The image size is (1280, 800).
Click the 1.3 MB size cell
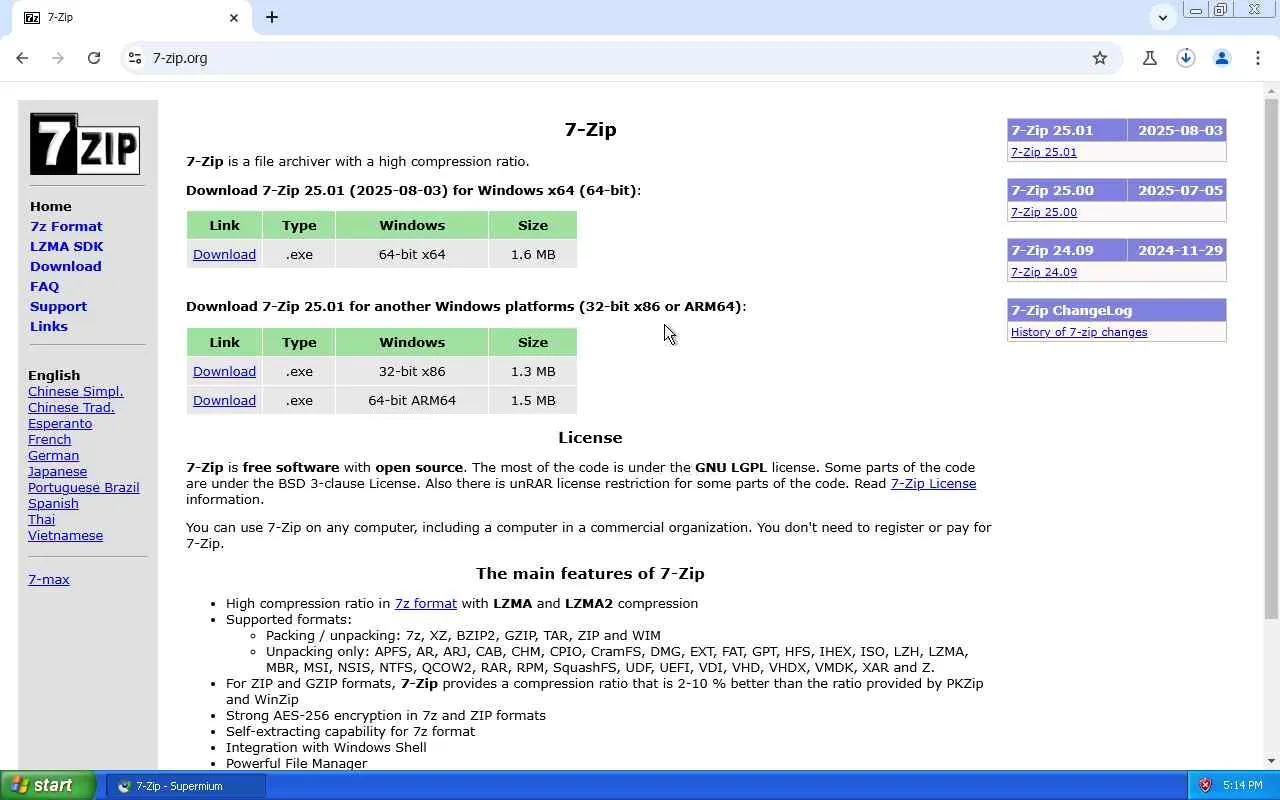533,371
